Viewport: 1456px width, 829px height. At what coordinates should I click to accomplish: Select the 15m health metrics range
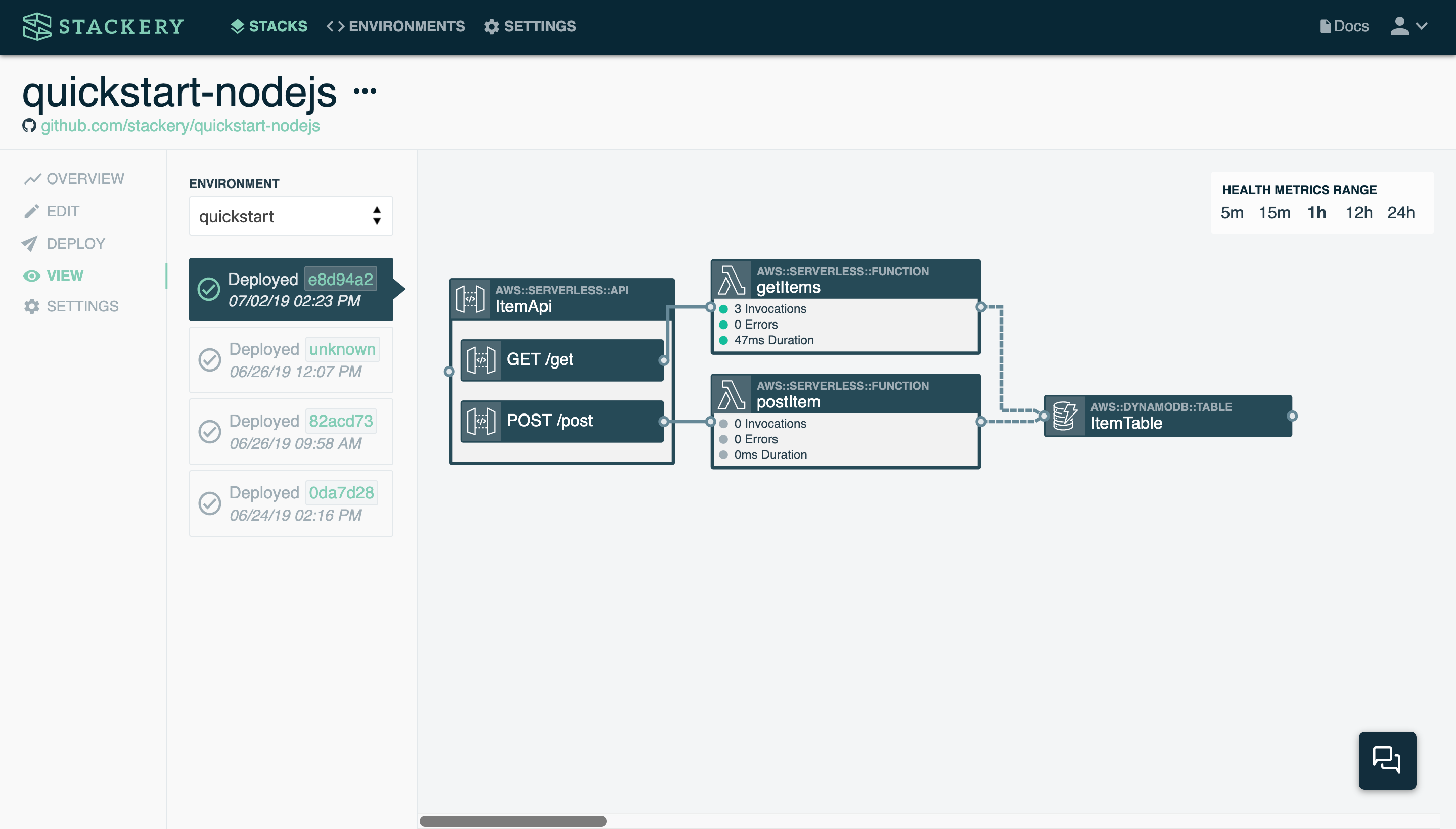pyautogui.click(x=1275, y=212)
